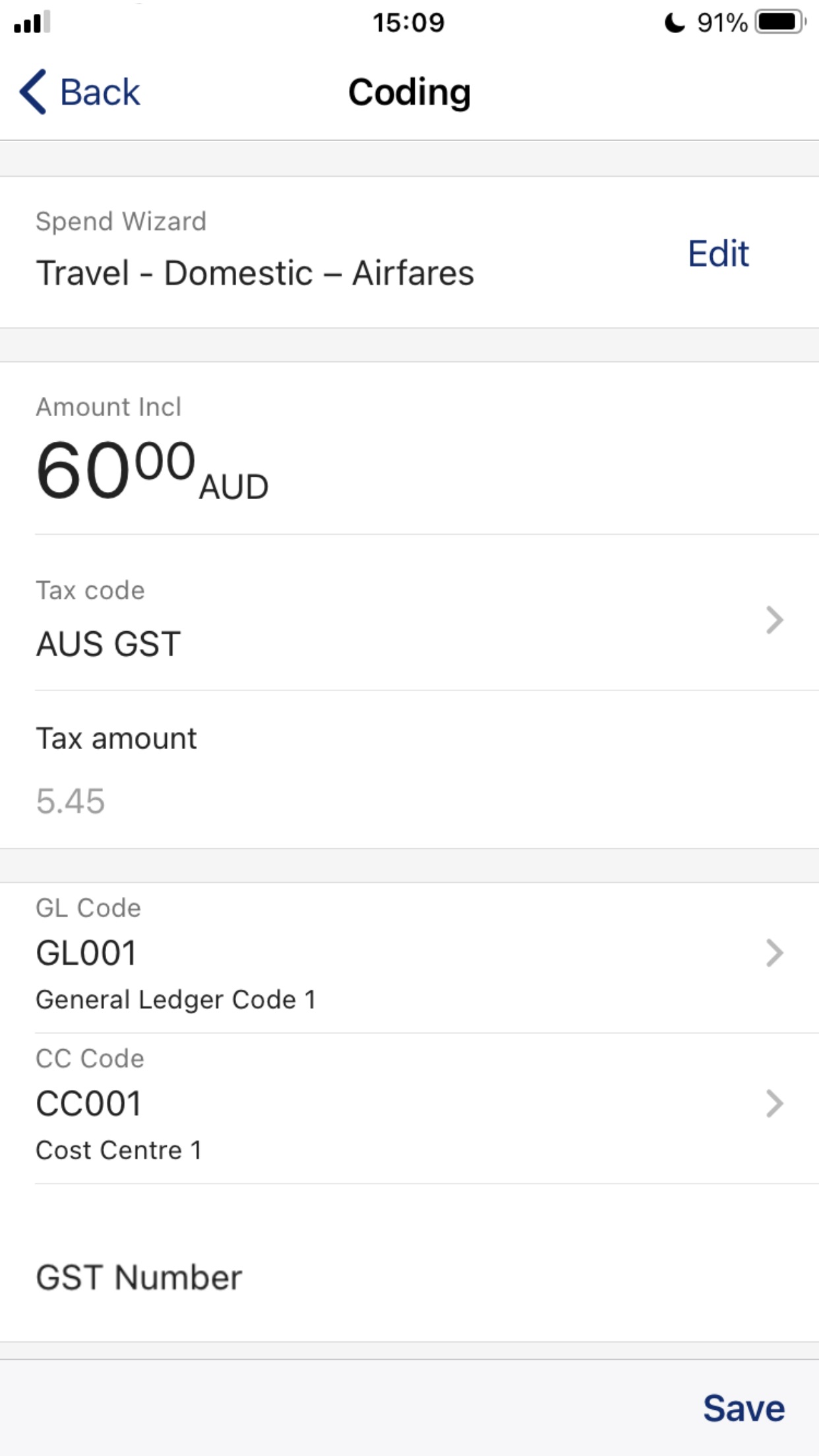This screenshot has width=819, height=1456.
Task: Expand the CC Code chevron
Action: pyautogui.click(x=775, y=1103)
